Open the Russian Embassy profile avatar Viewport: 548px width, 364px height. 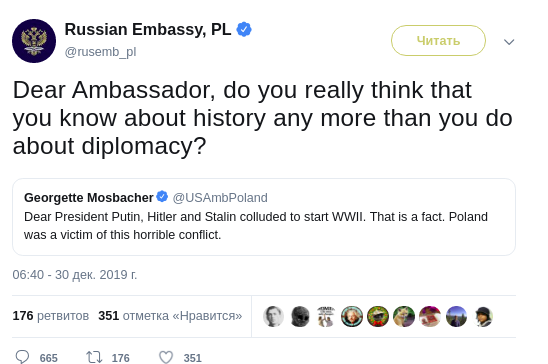[x=34, y=41]
